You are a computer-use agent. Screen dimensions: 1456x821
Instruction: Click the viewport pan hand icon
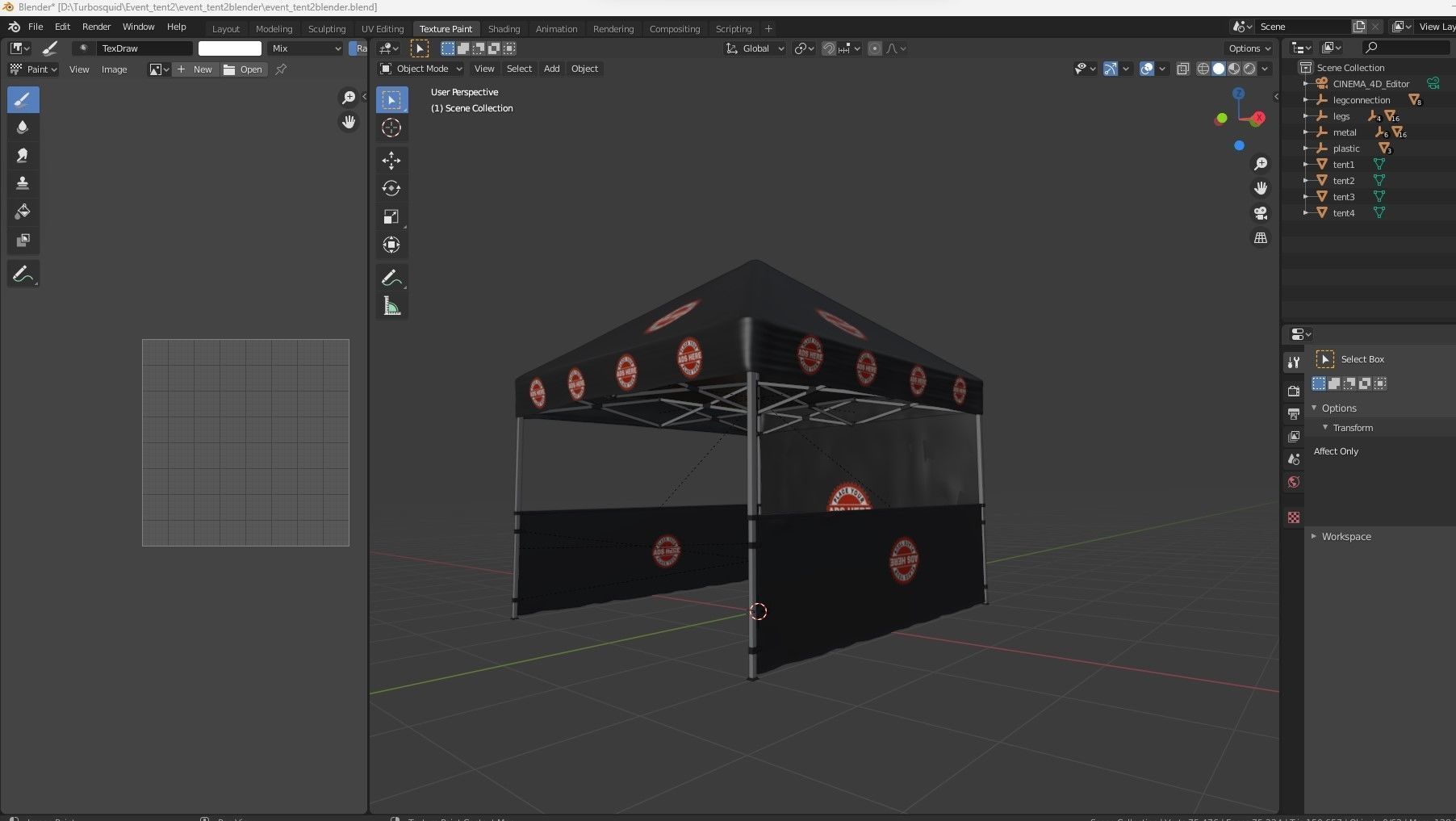coord(1261,188)
